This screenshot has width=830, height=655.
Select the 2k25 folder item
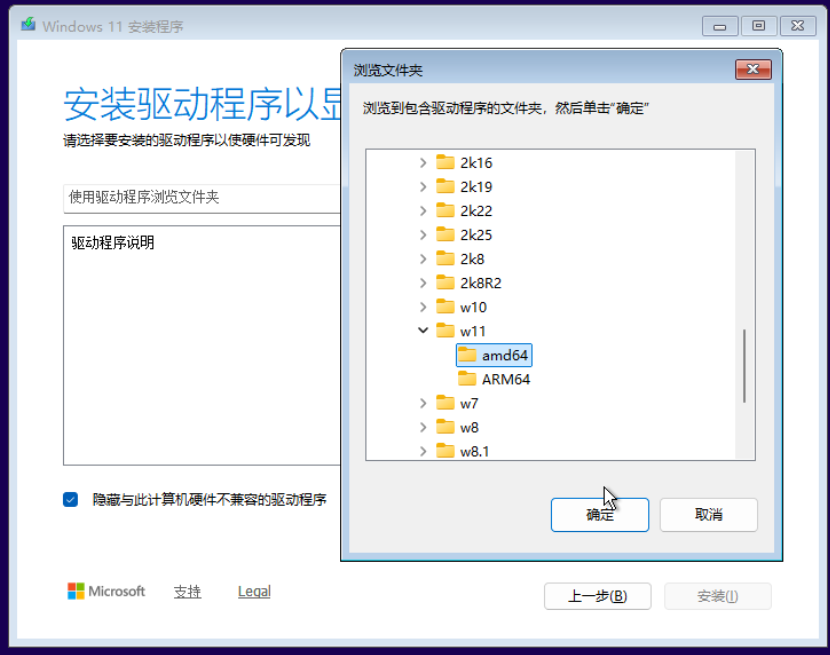[x=475, y=235]
